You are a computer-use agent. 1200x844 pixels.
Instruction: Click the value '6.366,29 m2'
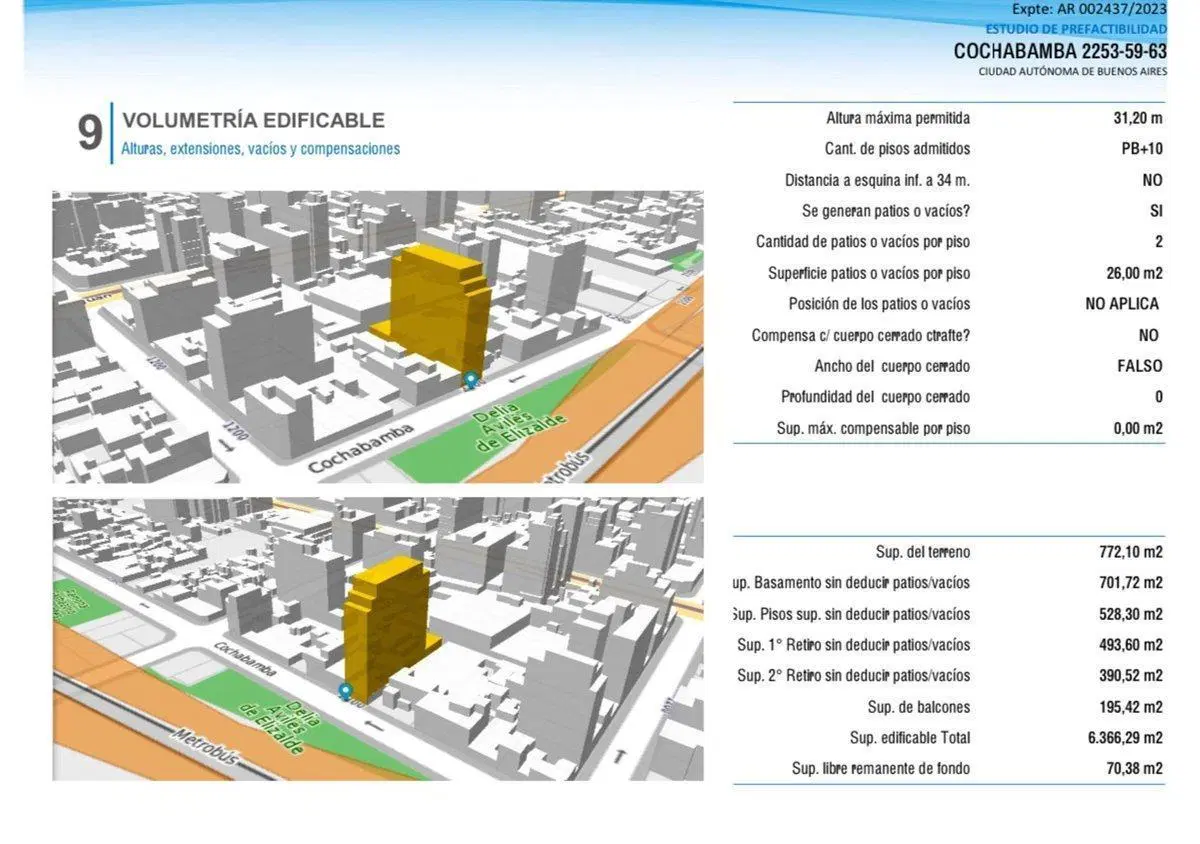[1124, 738]
